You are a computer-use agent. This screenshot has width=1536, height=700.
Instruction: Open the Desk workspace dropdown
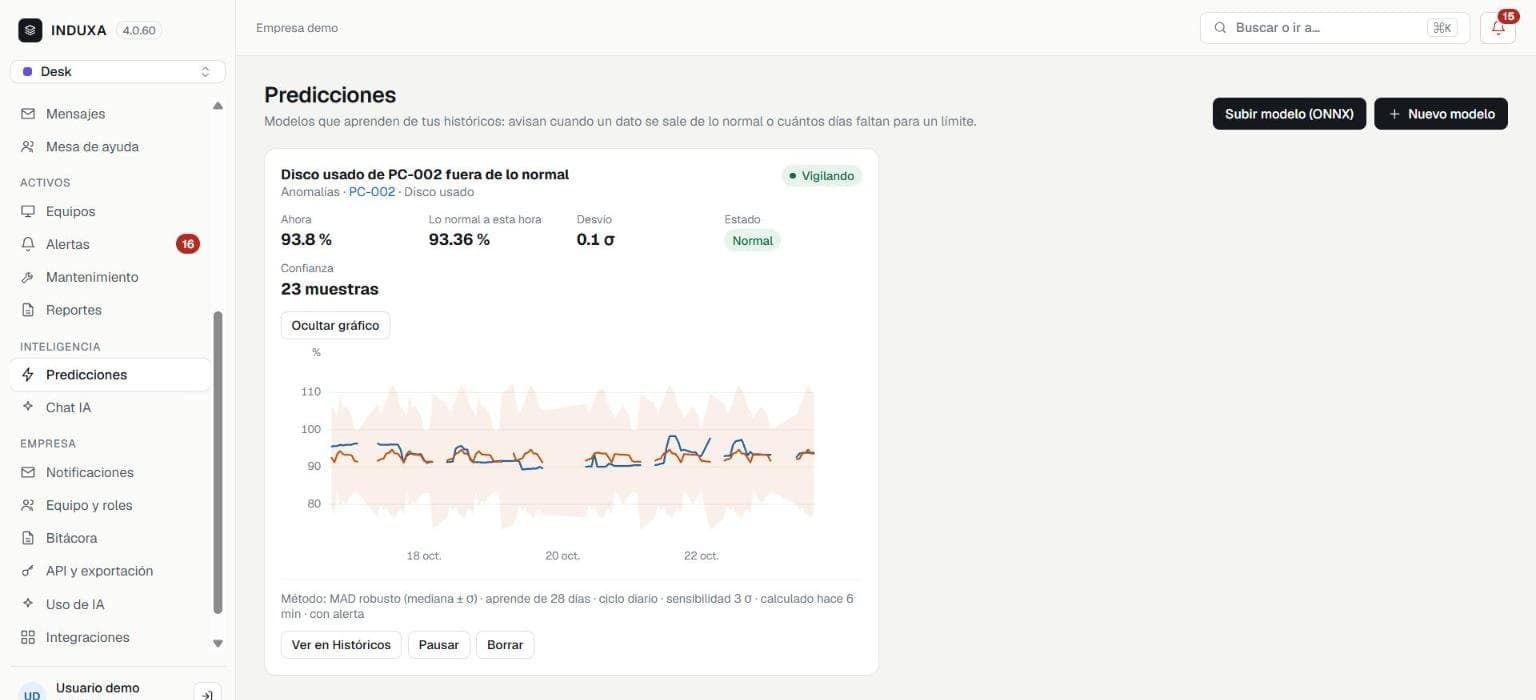[x=118, y=72]
